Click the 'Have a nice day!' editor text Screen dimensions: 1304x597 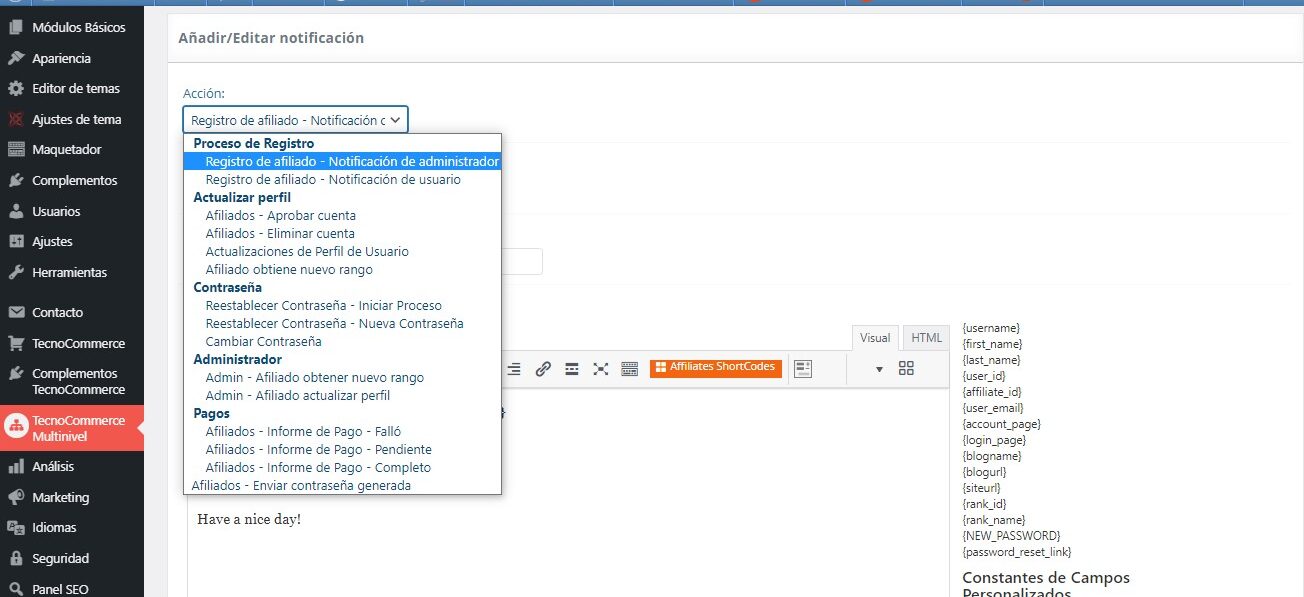[x=249, y=520]
